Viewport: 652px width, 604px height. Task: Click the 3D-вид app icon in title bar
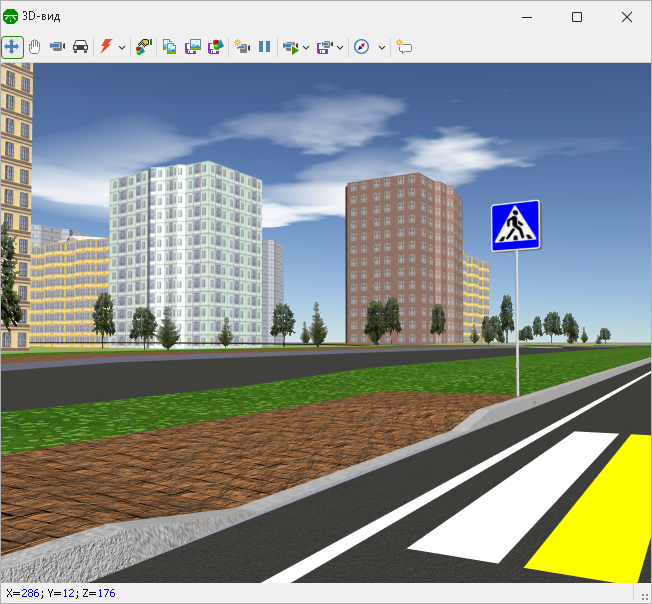point(10,17)
